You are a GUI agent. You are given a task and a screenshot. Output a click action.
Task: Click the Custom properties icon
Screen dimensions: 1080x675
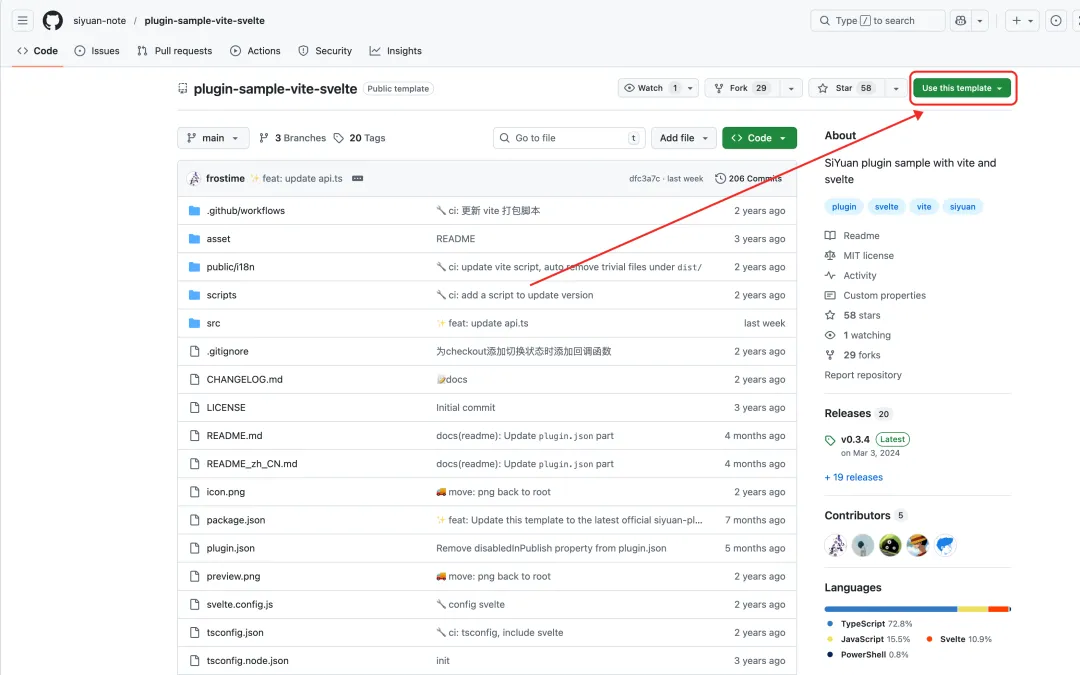830,295
